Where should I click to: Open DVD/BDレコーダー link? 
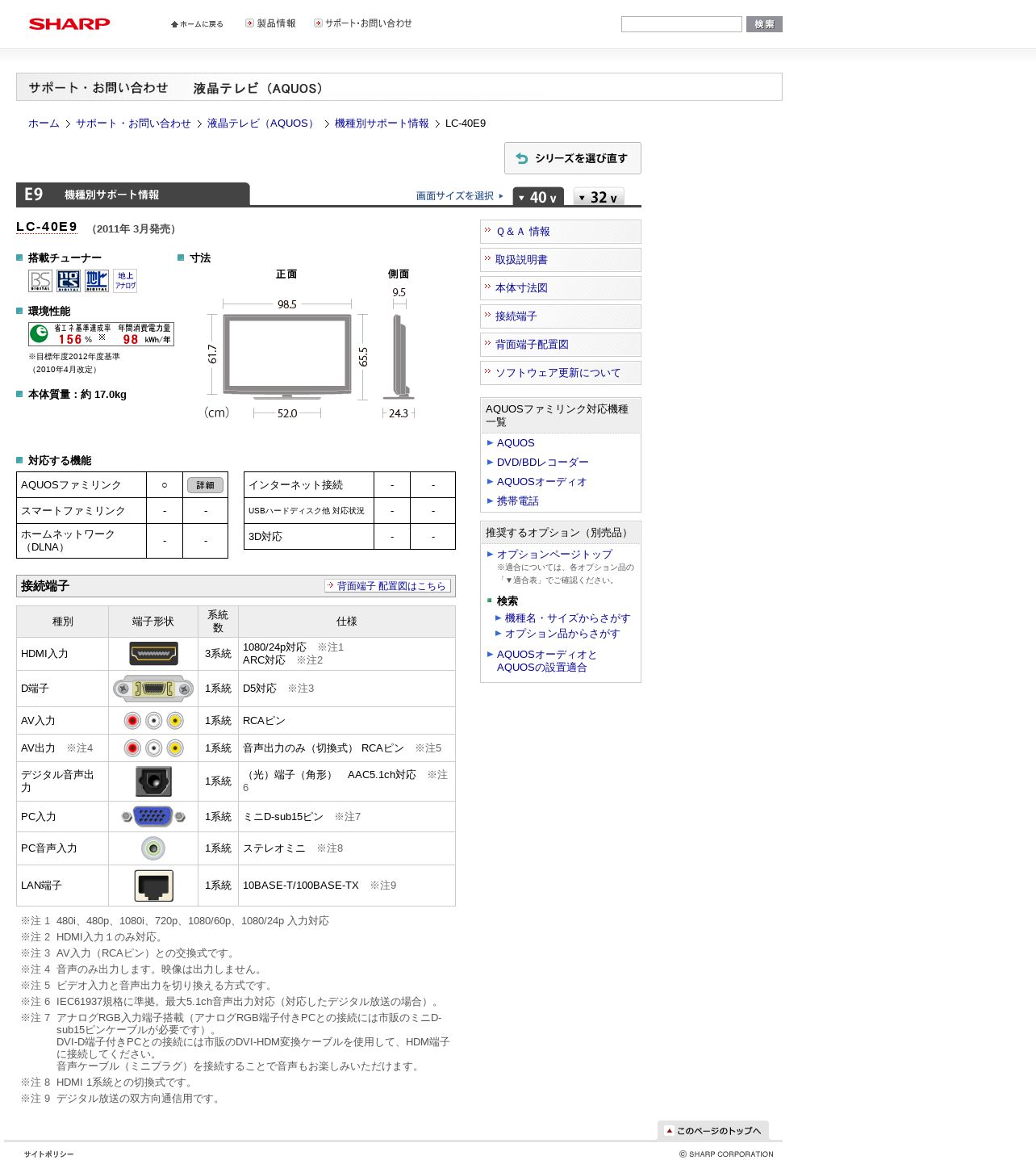(x=543, y=463)
